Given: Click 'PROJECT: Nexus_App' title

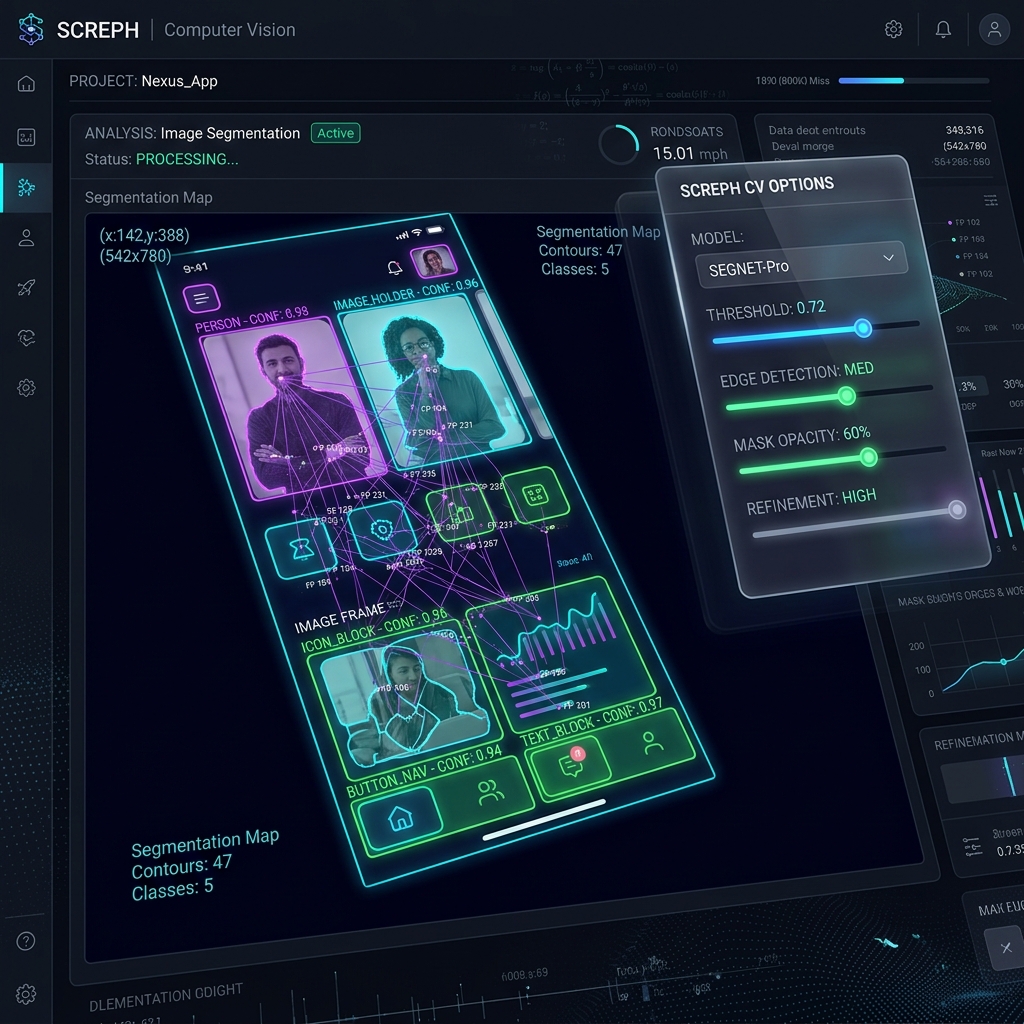Looking at the screenshot, I should click(x=143, y=81).
